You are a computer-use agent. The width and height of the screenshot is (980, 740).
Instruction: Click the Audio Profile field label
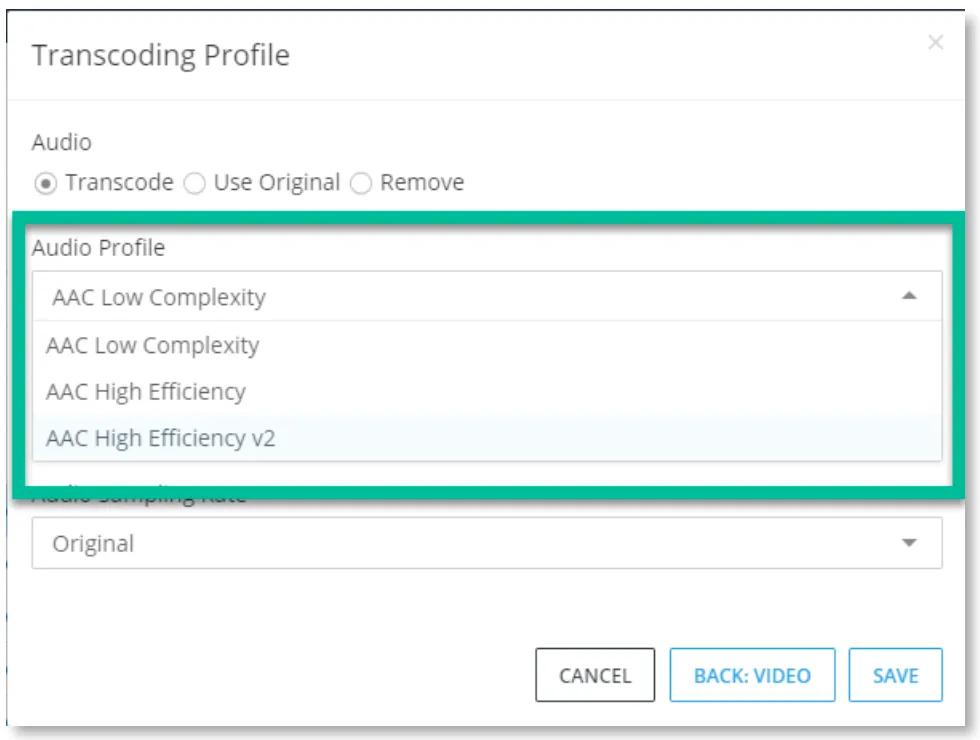(98, 248)
